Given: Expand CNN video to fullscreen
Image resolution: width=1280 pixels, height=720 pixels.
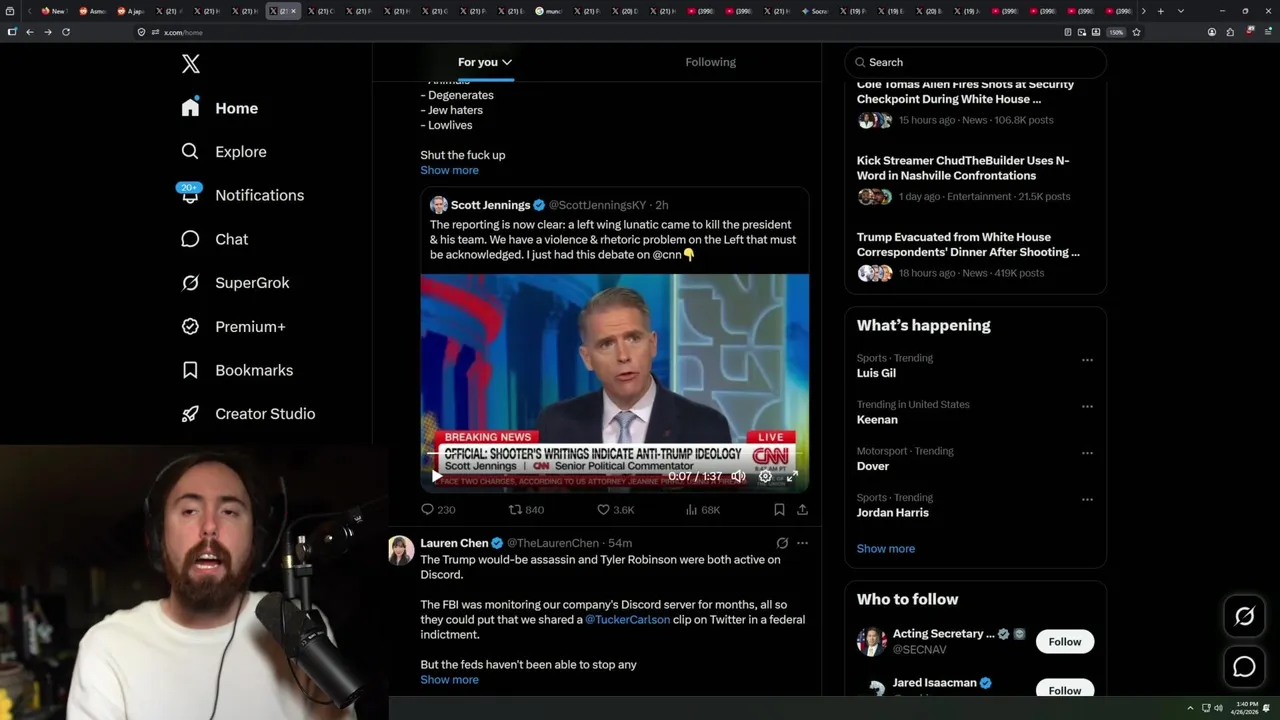Looking at the screenshot, I should (x=791, y=477).
